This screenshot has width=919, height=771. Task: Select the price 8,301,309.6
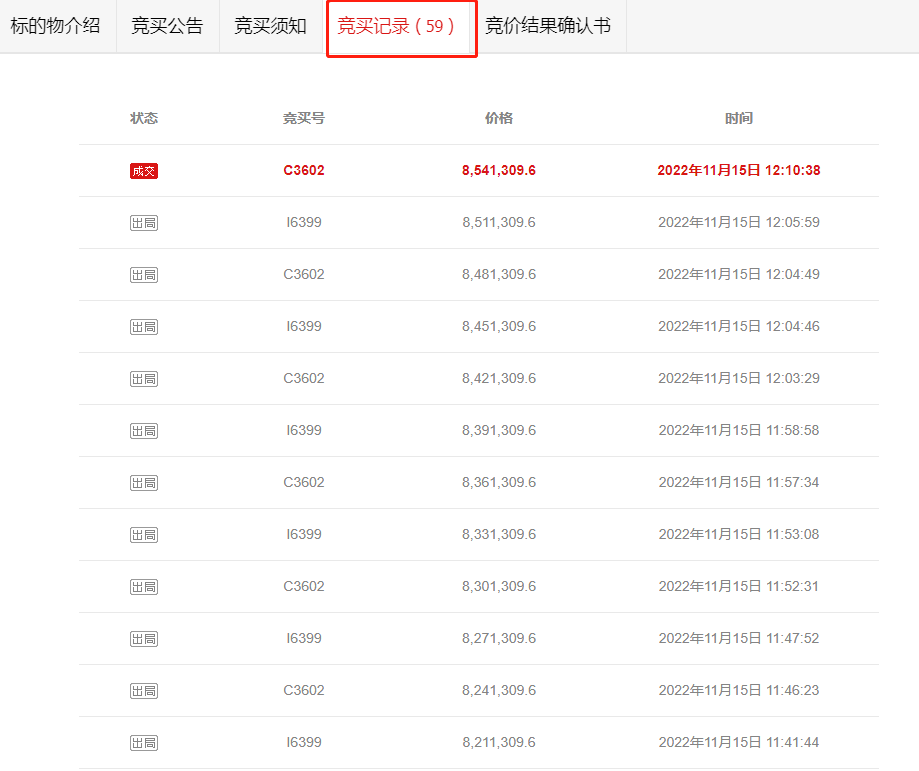point(499,586)
